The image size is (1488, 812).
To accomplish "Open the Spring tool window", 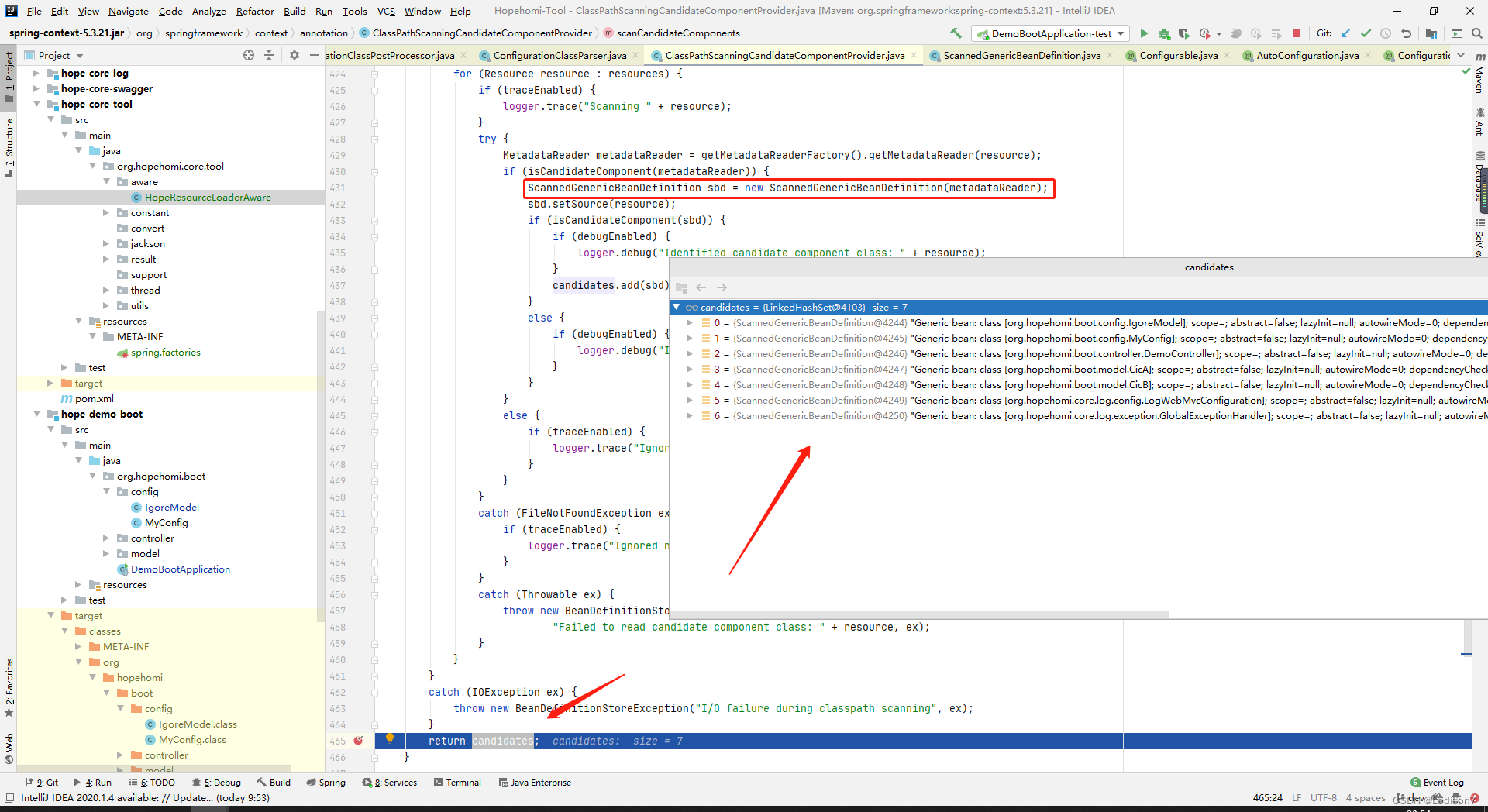I will (x=325, y=783).
